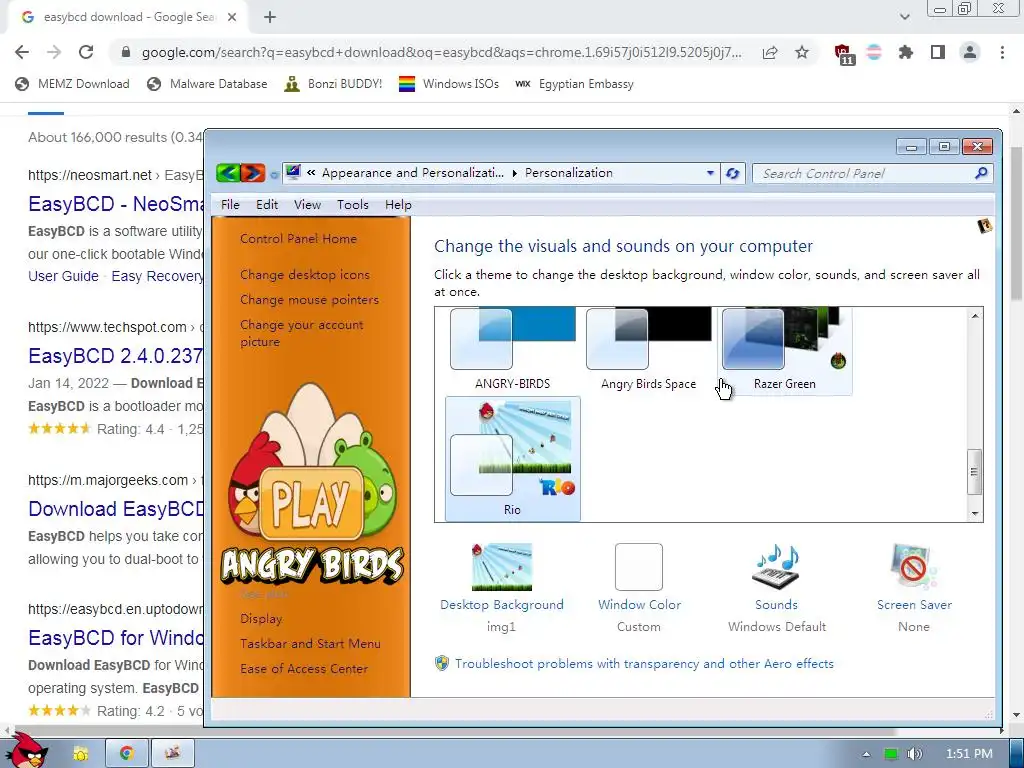Bookmark this page with star icon
Screen dimensions: 1024x768
pos(802,52)
